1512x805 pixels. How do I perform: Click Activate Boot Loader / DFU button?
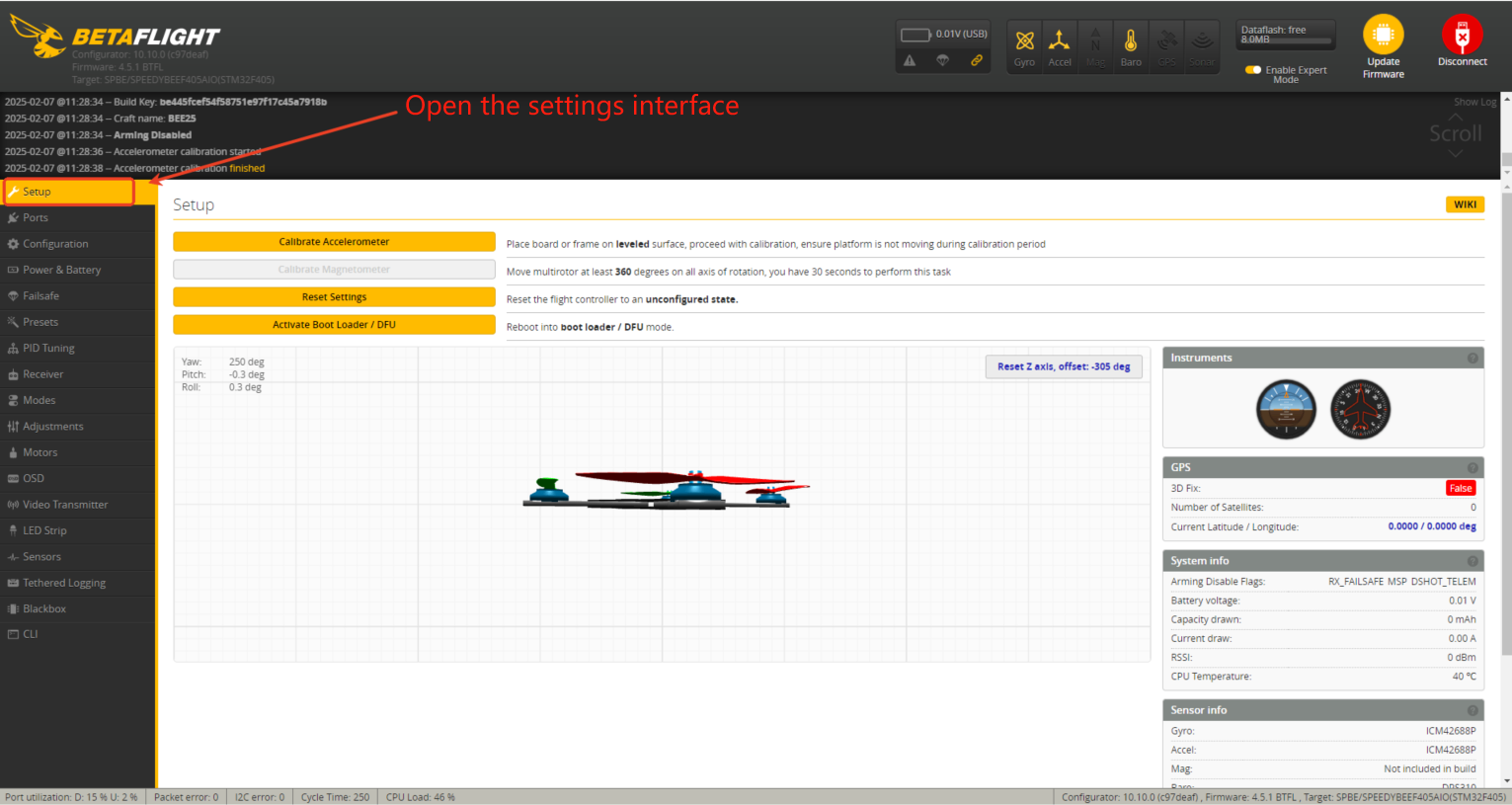click(334, 325)
